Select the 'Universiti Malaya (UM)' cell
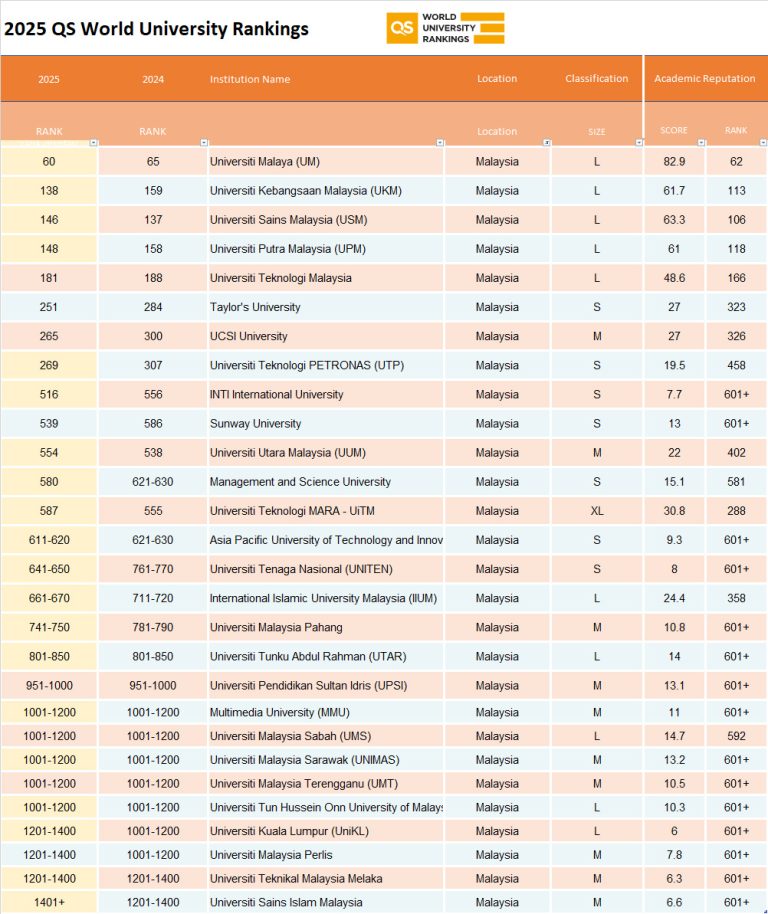The width and height of the screenshot is (768, 914). pos(326,161)
